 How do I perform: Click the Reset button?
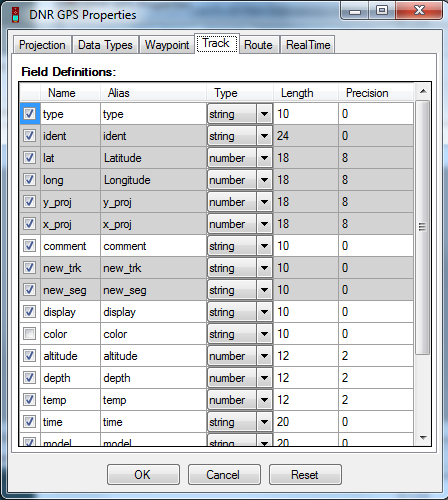click(305, 474)
